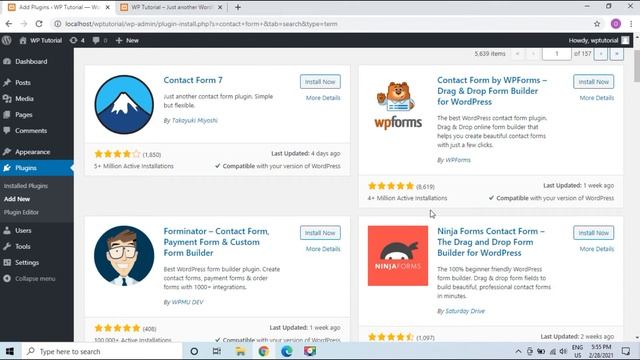640x360 pixels.
Task: Open Forminator Contact Form title link
Action: point(216,242)
